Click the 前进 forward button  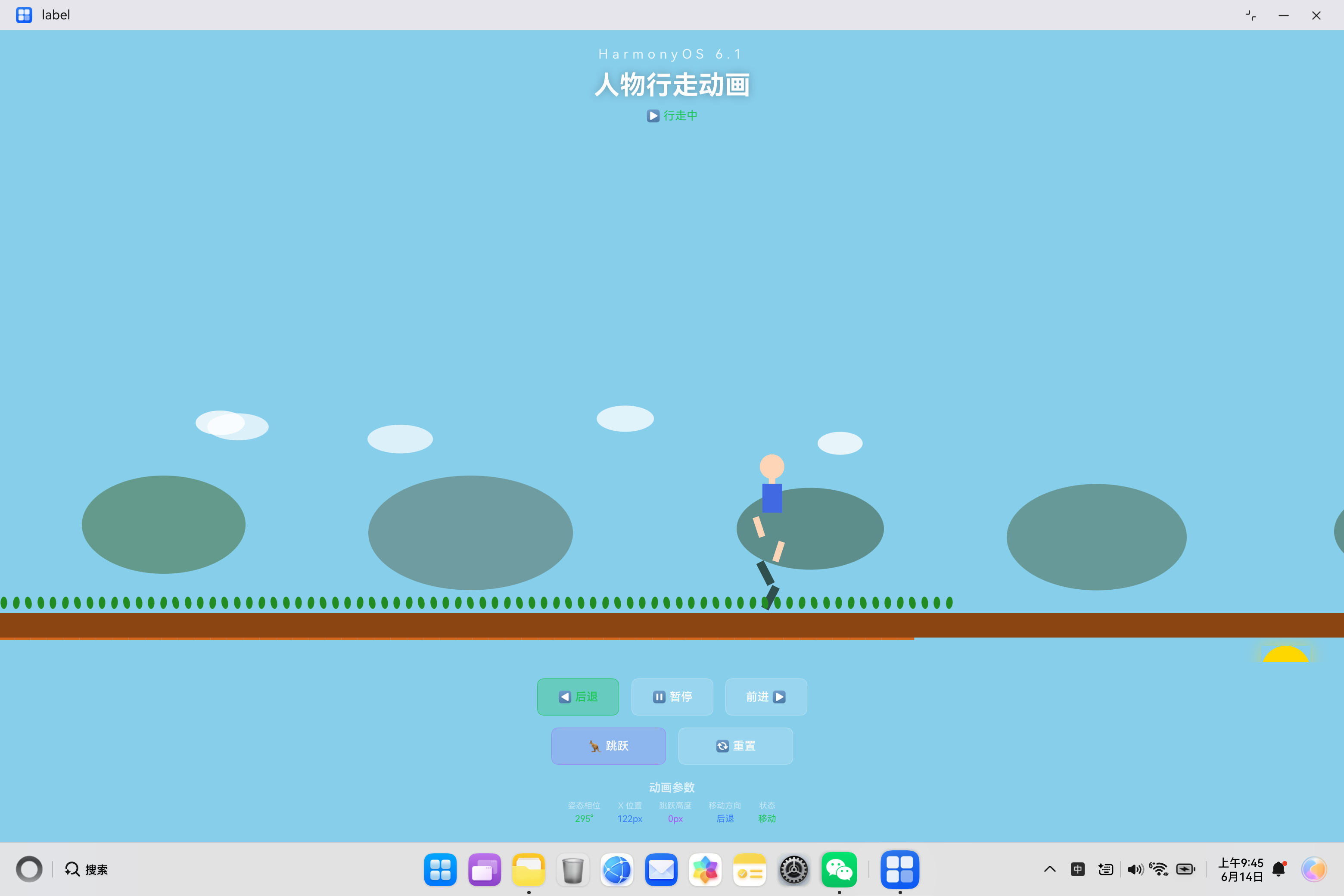766,697
